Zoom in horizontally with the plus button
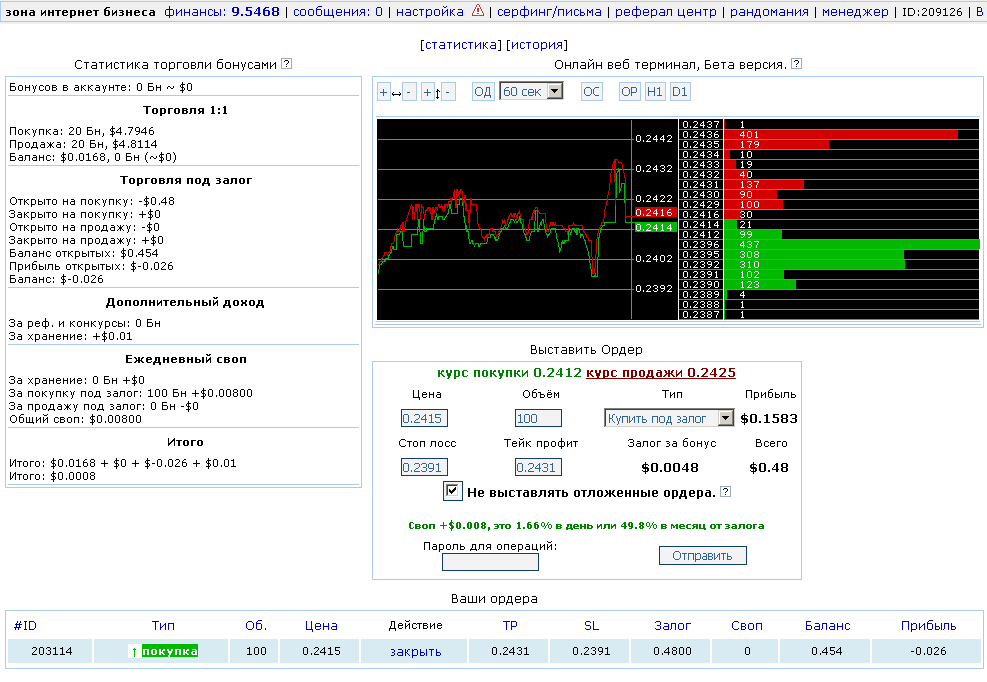This screenshot has width=987, height=682. (383, 92)
